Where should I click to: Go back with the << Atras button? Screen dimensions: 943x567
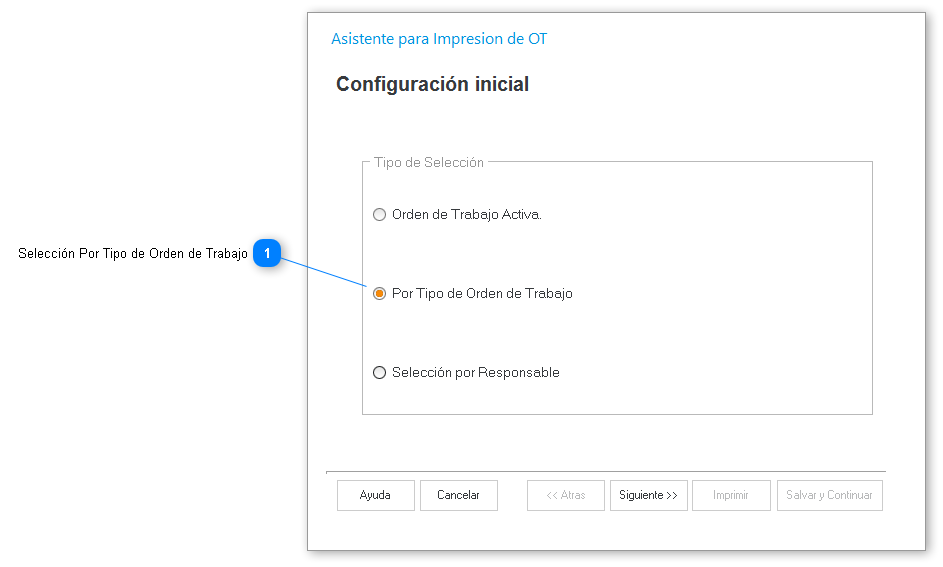click(566, 495)
